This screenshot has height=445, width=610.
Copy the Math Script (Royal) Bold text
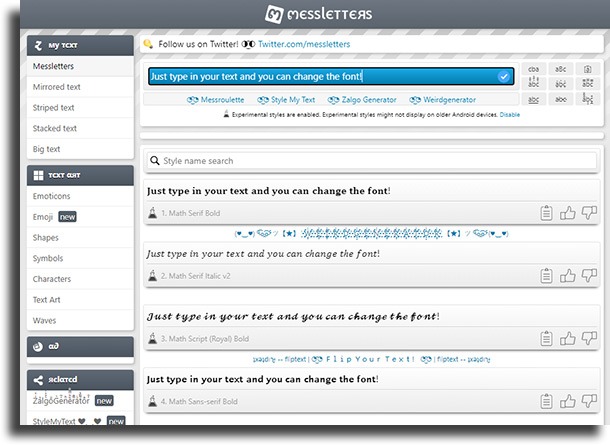coord(546,339)
